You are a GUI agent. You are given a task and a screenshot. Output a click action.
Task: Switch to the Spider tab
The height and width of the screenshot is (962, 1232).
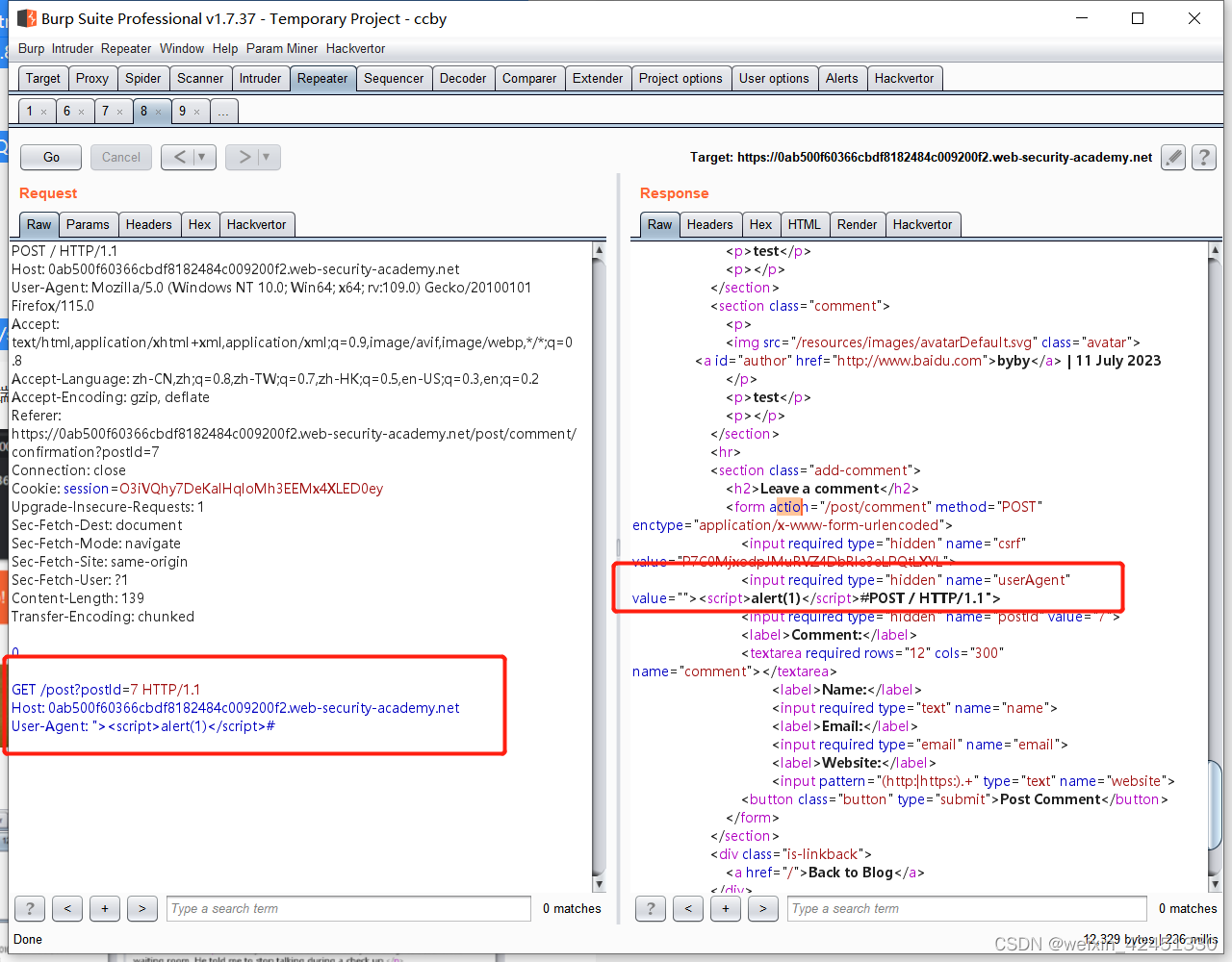click(x=143, y=78)
